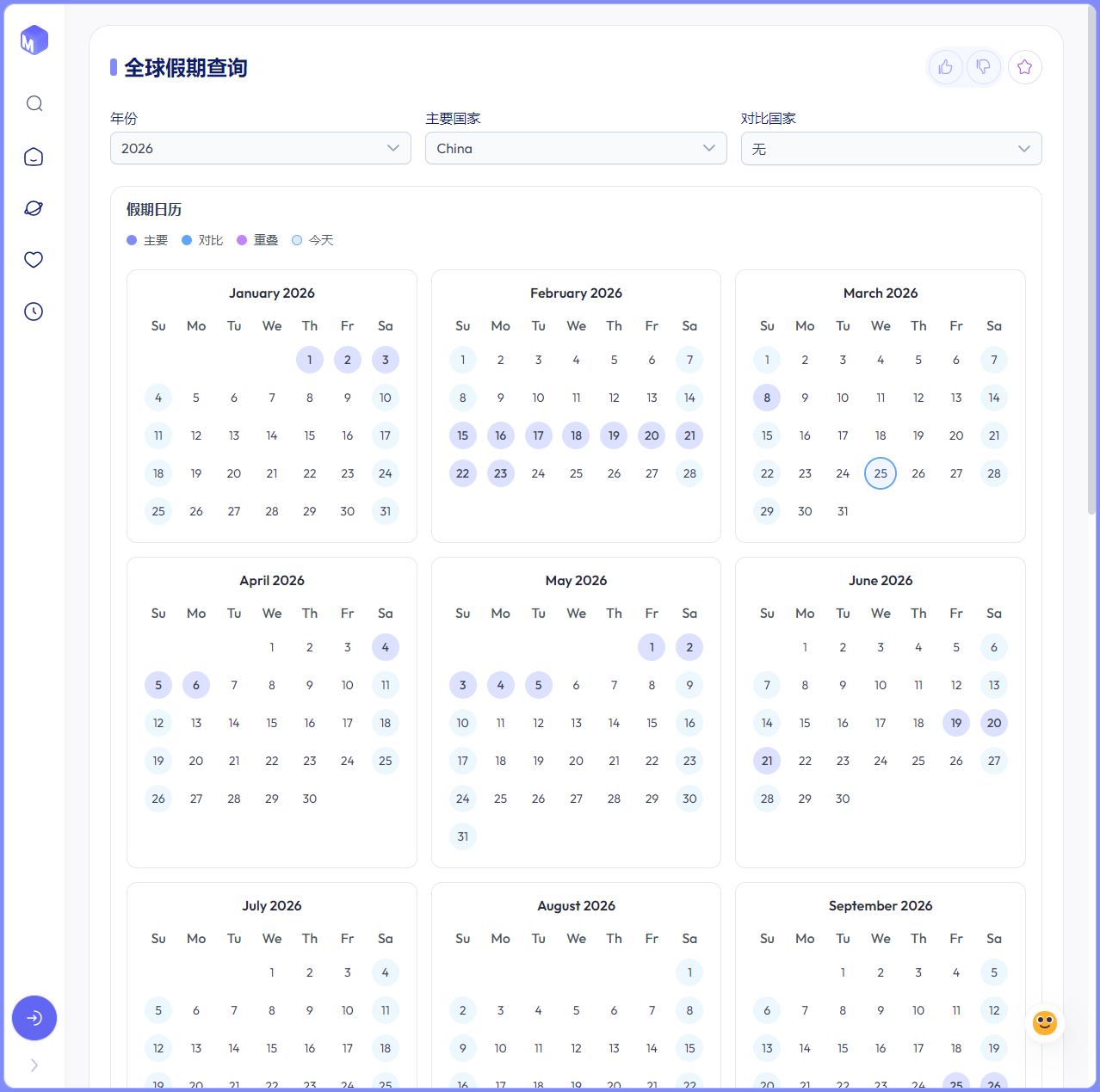Open history via the clock sidebar icon
This screenshot has height=1092, width=1100.
tap(34, 312)
